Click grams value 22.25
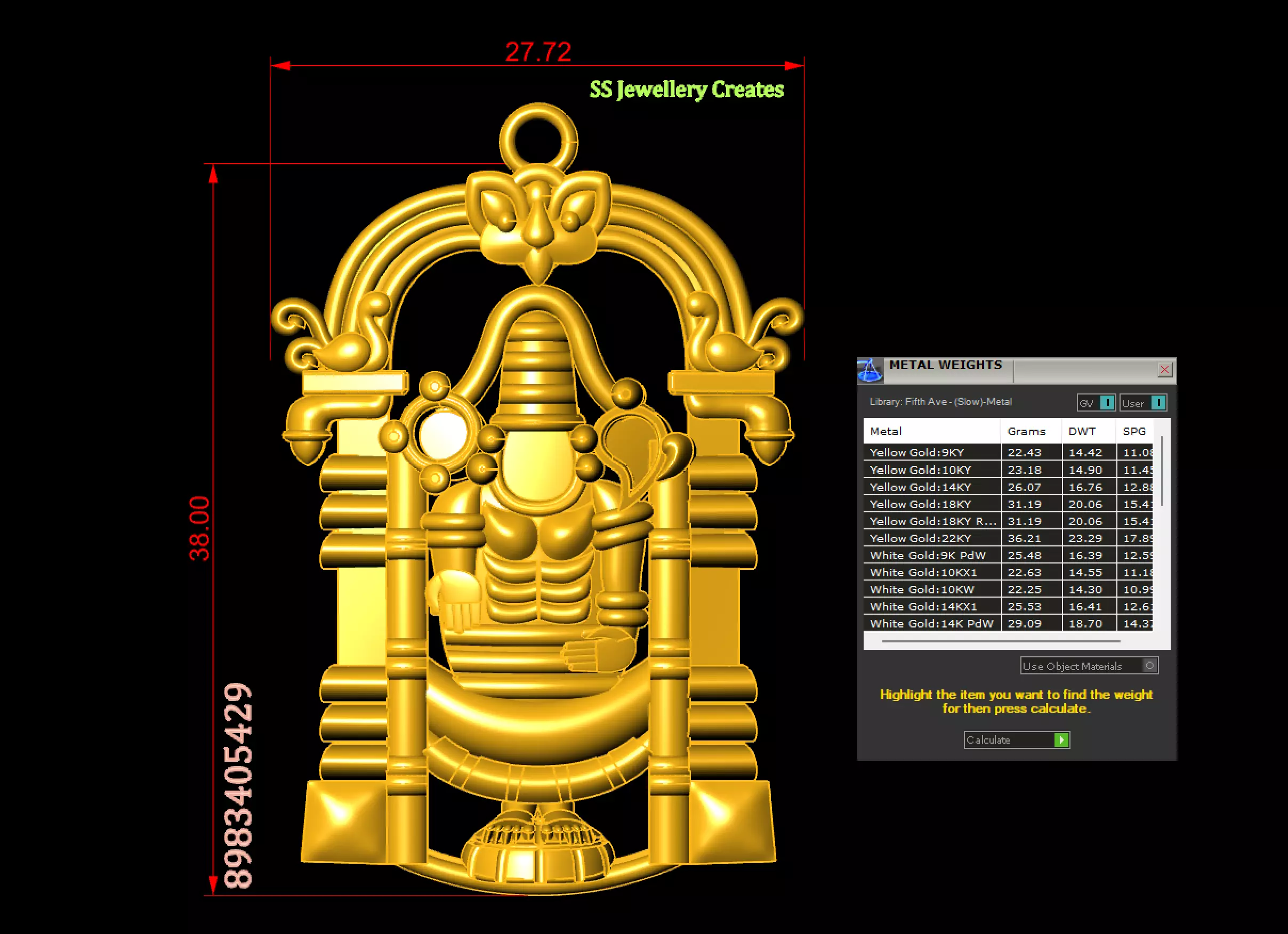Screen dimensions: 1288x934 point(1025,589)
